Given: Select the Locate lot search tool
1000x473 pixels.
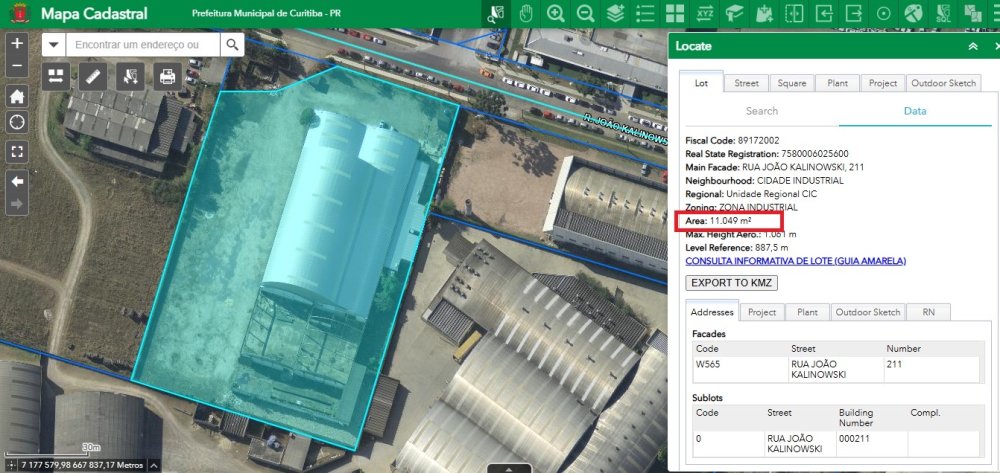Looking at the screenshot, I should (x=496, y=14).
